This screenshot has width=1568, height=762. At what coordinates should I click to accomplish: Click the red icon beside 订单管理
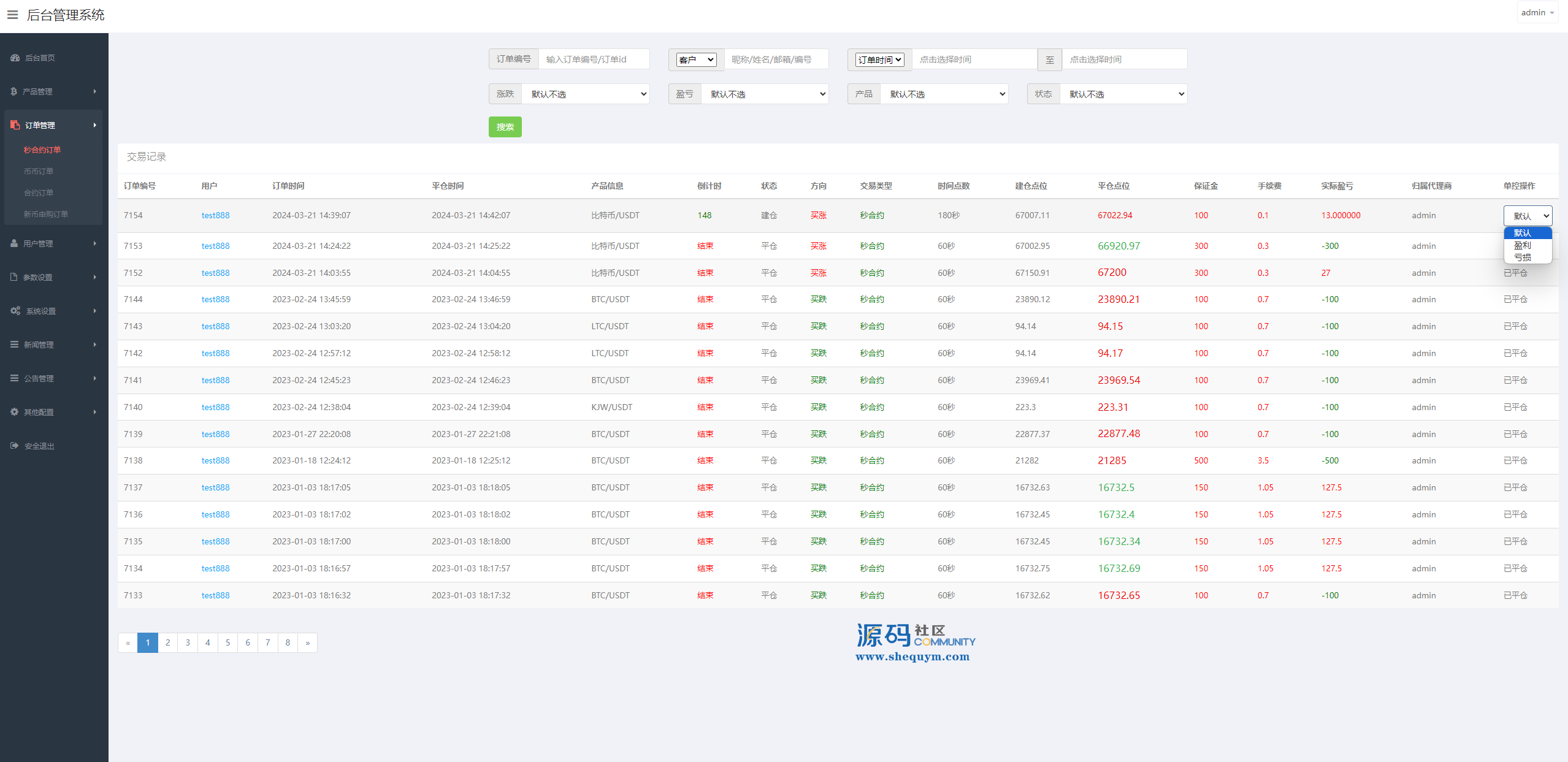click(15, 125)
